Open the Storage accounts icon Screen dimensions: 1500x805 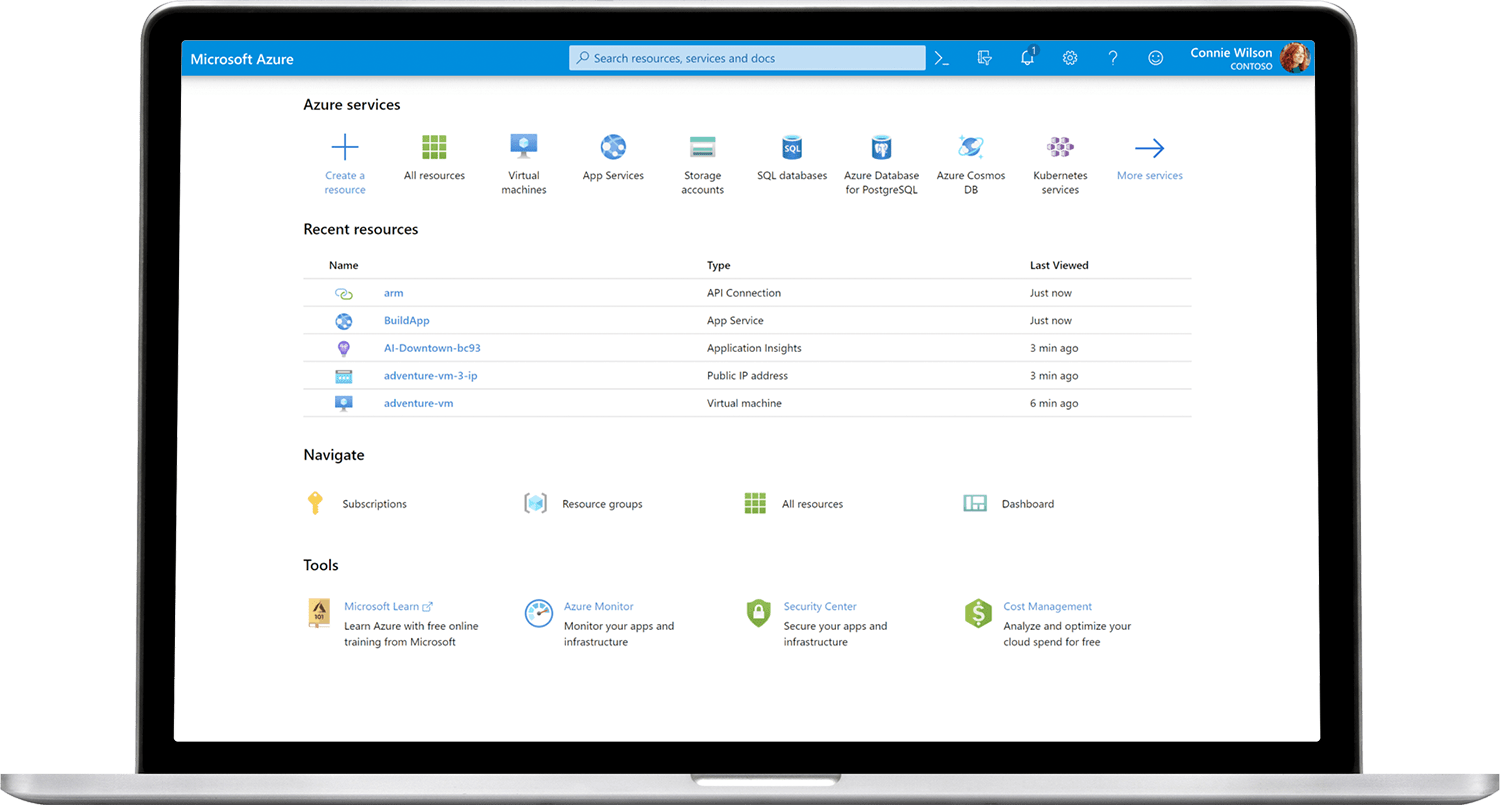tap(703, 147)
